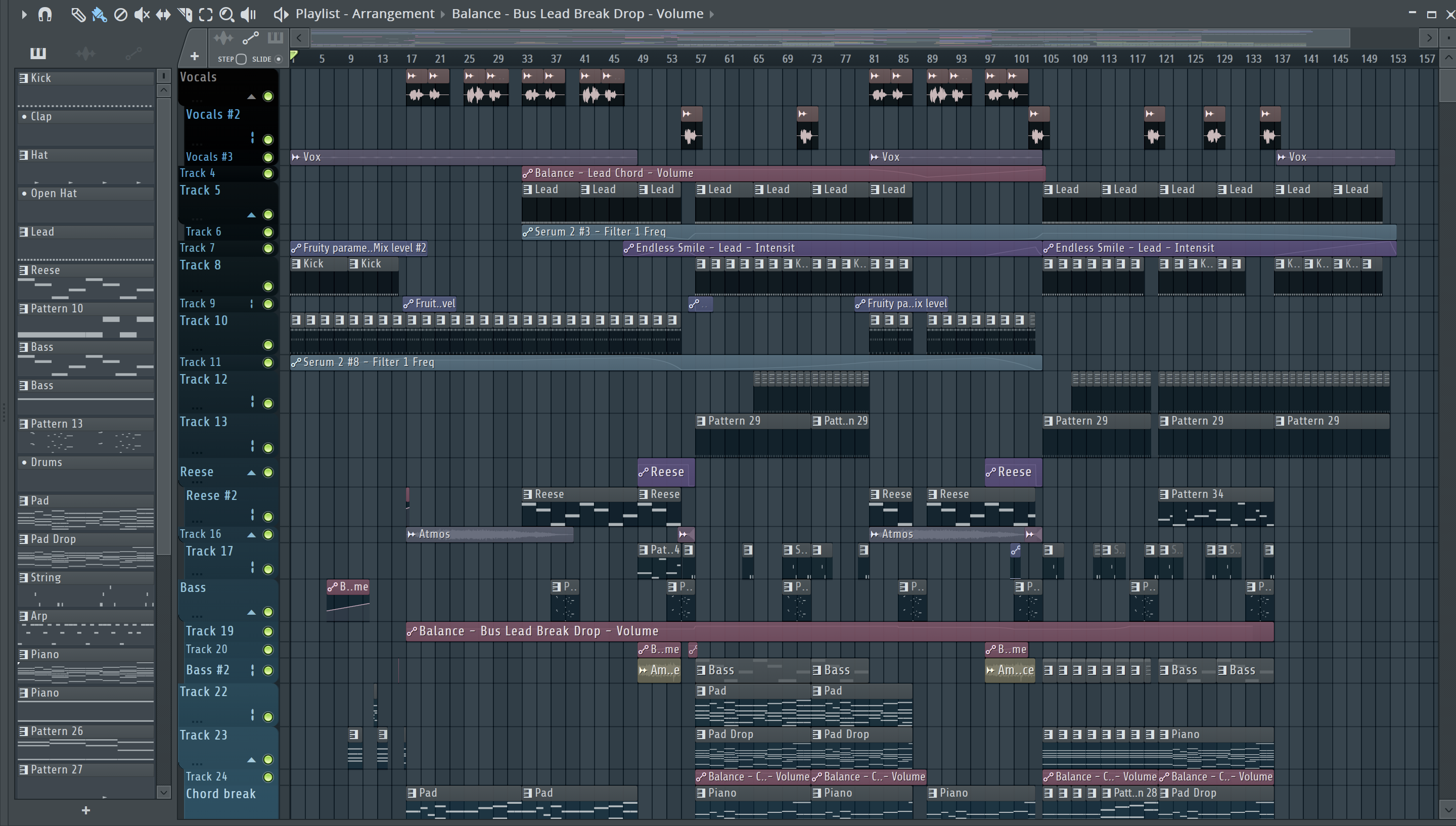Mute Track 19 with its green LED
Image resolution: width=1456 pixels, height=826 pixels.
point(268,631)
